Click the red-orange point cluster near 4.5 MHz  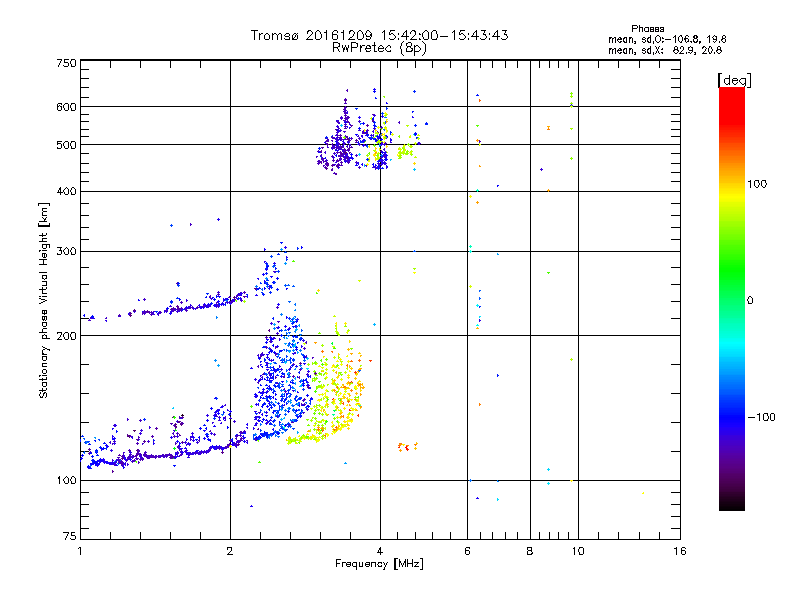[407, 447]
